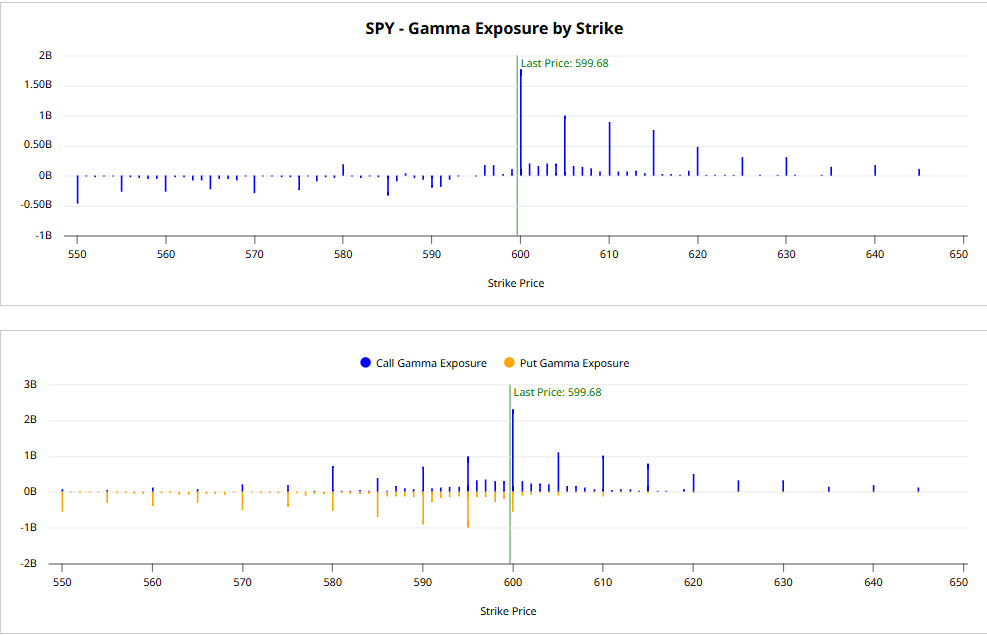987x635 pixels.
Task: Select the orange put bar at strike 590
Action: (423, 508)
